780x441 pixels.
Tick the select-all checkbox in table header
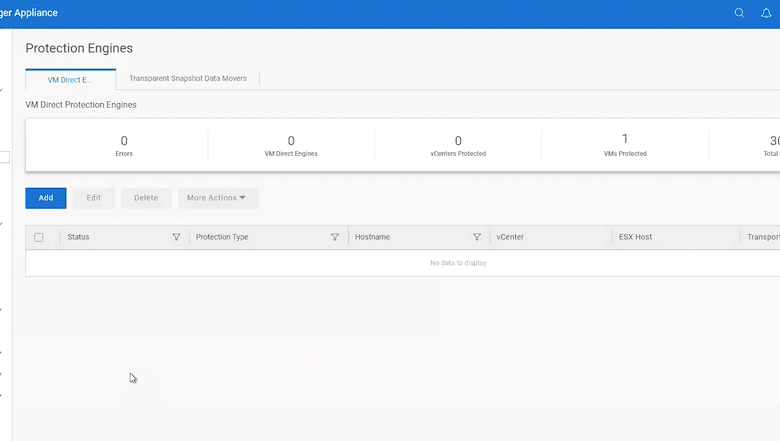[x=39, y=237]
